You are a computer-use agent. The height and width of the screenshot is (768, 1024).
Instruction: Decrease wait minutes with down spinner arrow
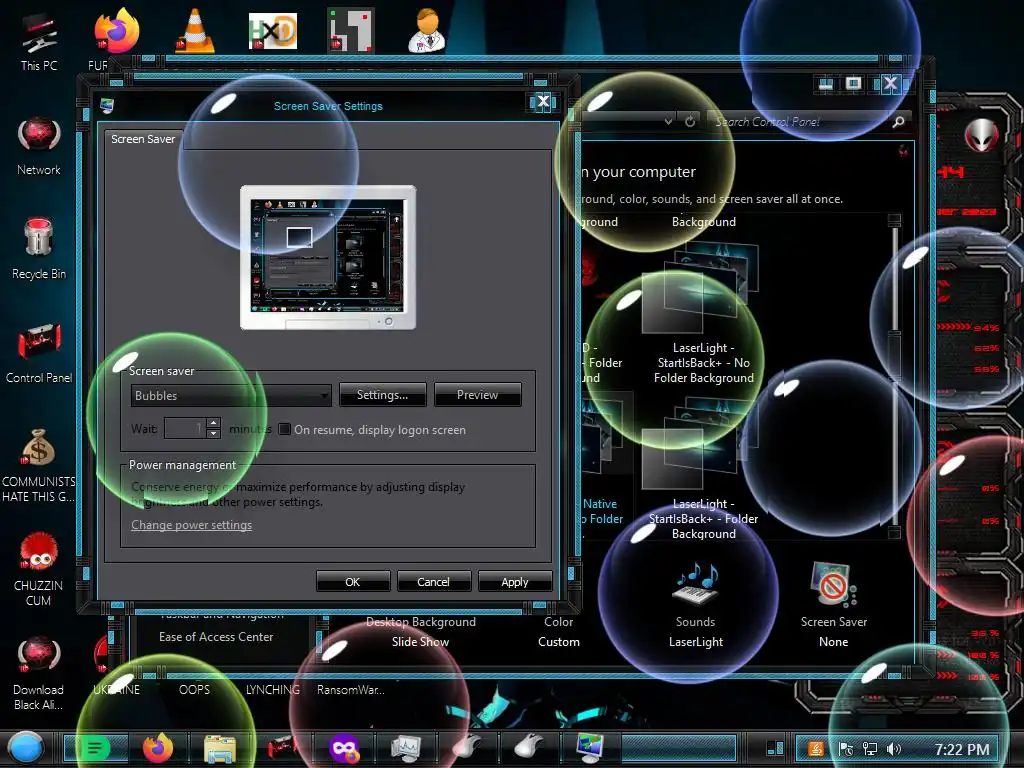tap(213, 434)
